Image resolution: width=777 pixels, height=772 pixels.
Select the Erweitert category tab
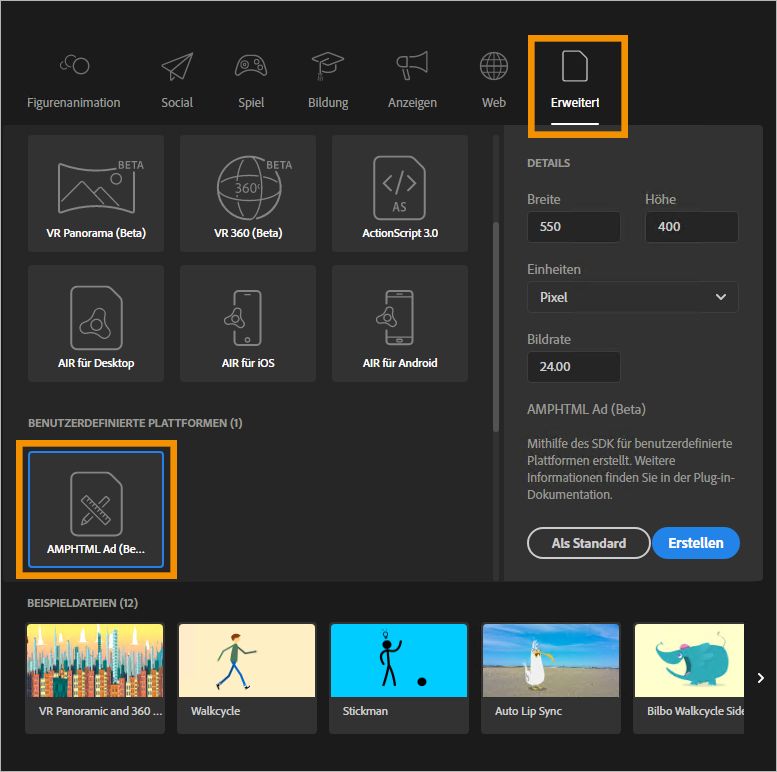pyautogui.click(x=575, y=85)
